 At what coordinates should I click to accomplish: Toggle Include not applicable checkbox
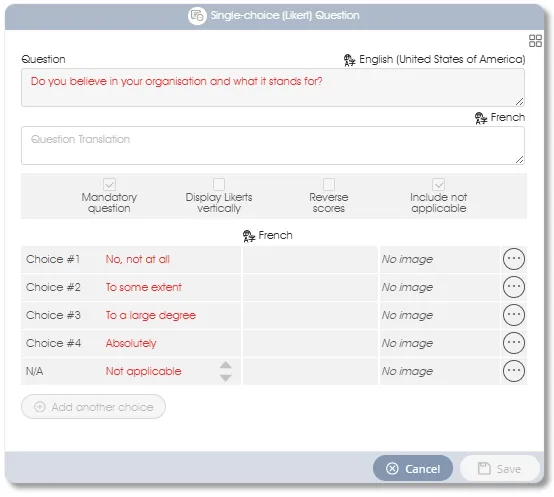click(x=438, y=184)
